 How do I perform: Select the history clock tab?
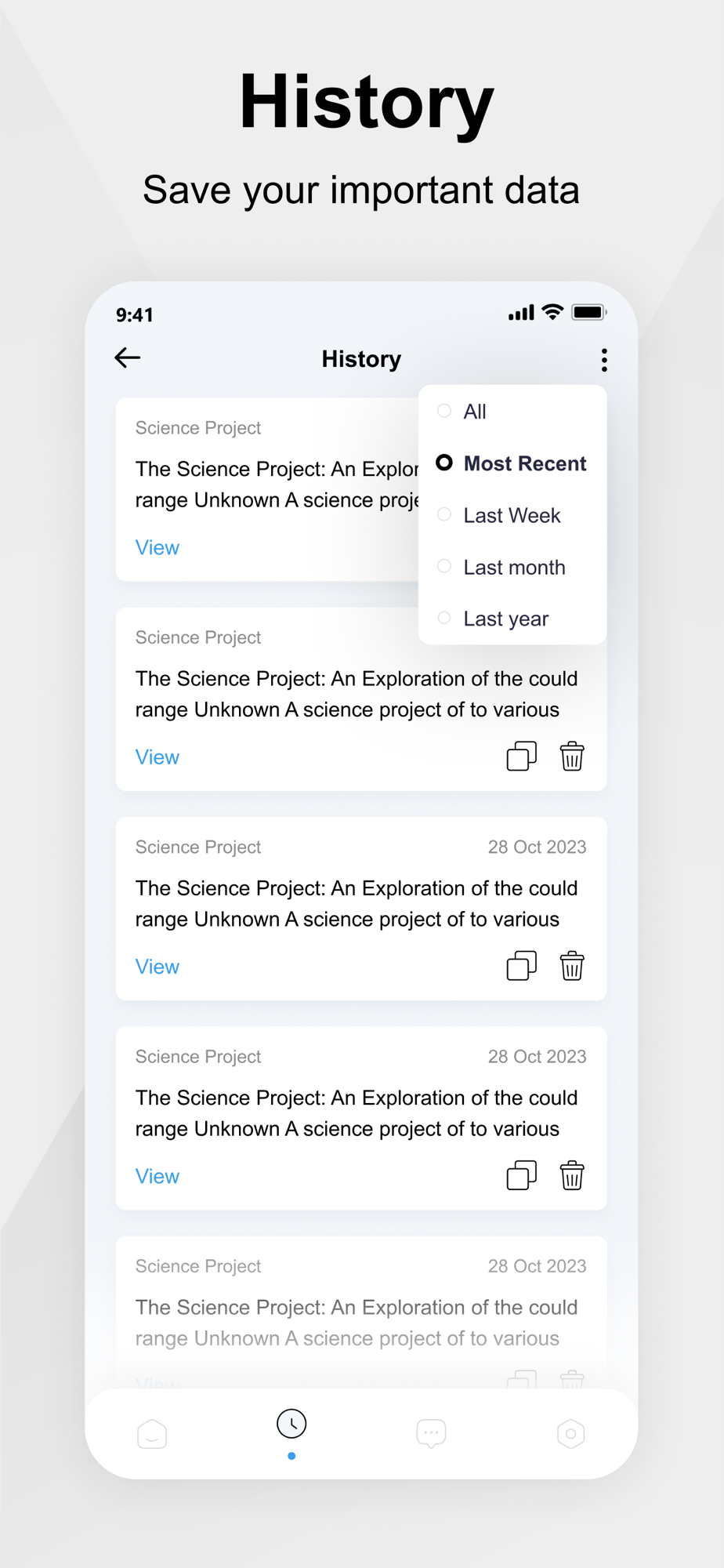pyautogui.click(x=291, y=1425)
